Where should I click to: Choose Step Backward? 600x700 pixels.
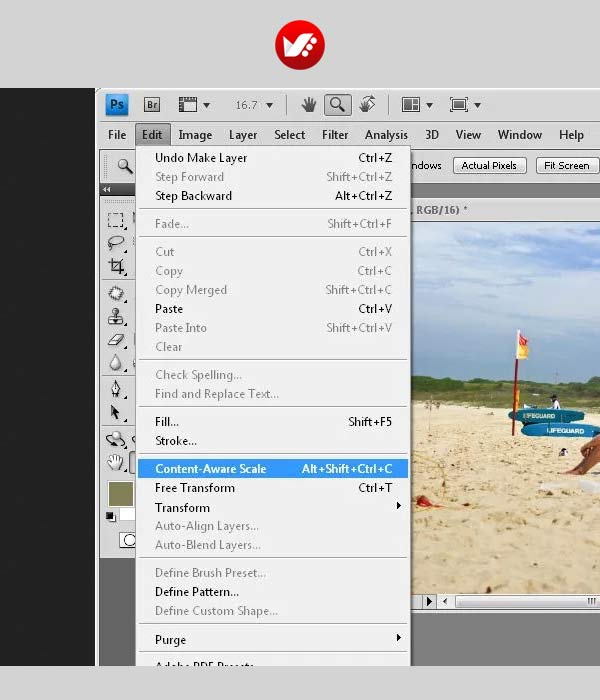(273, 196)
